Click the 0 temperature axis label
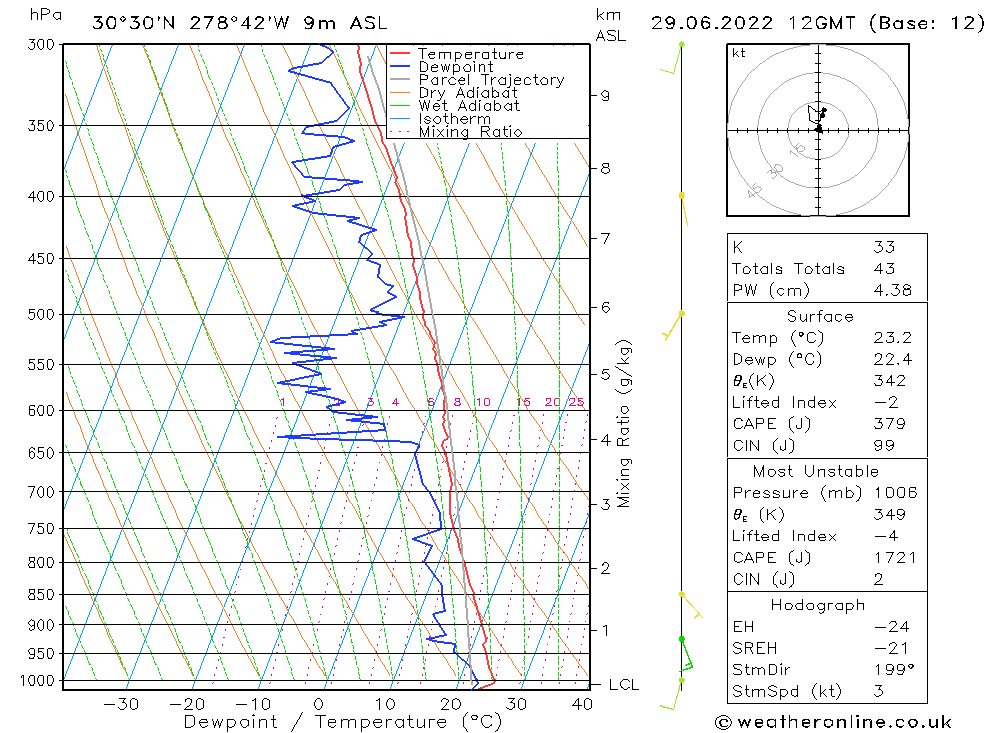The width and height of the screenshot is (1000, 733). pyautogui.click(x=318, y=704)
